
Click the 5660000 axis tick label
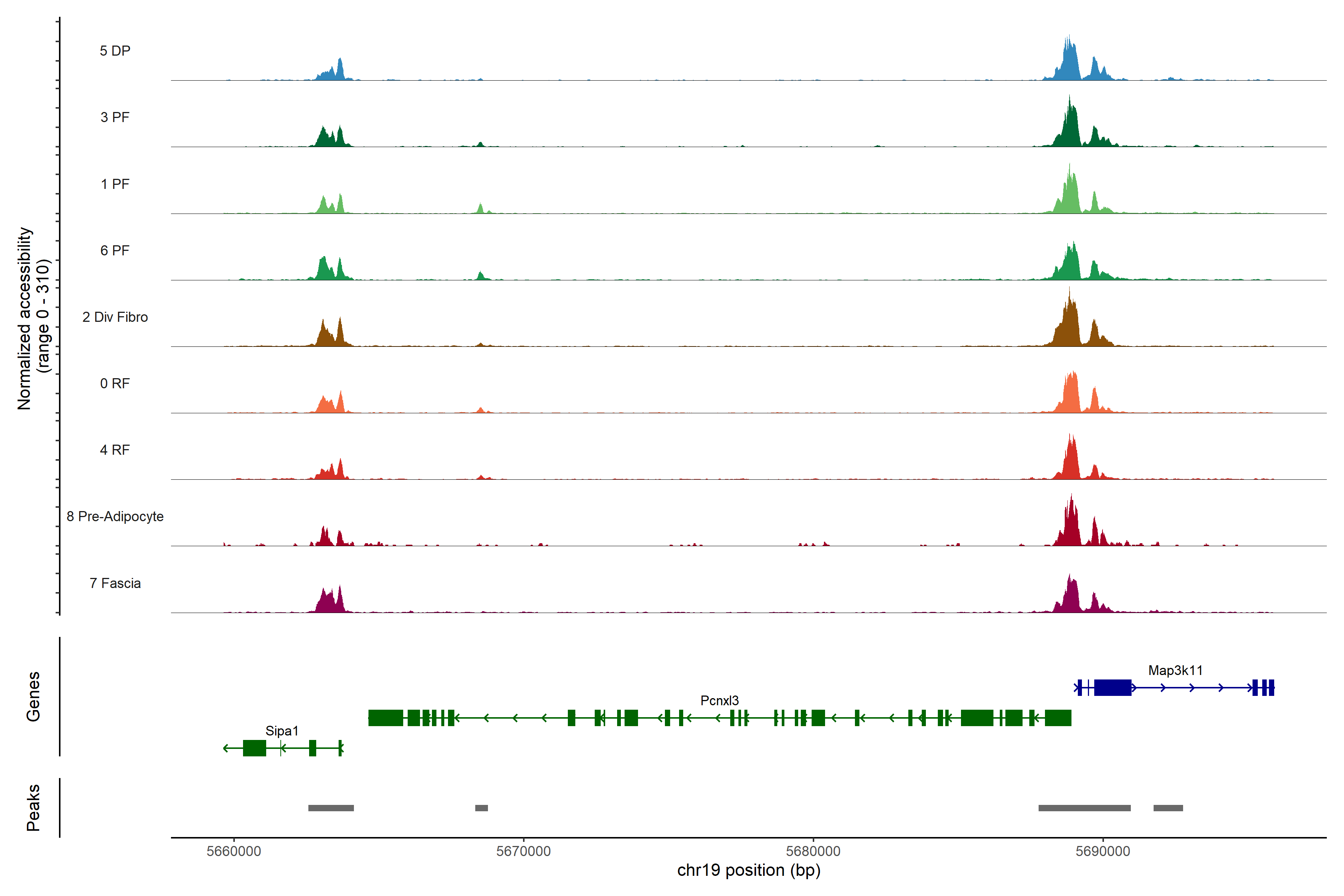pos(233,851)
